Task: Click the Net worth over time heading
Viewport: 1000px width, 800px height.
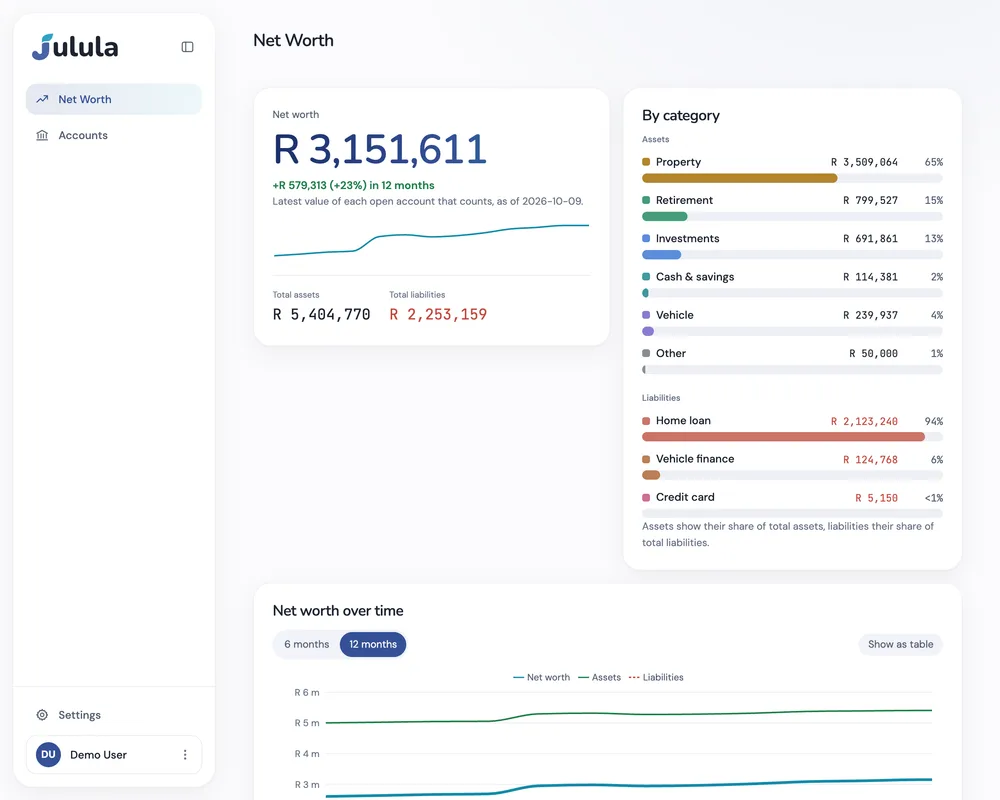Action: (338, 611)
